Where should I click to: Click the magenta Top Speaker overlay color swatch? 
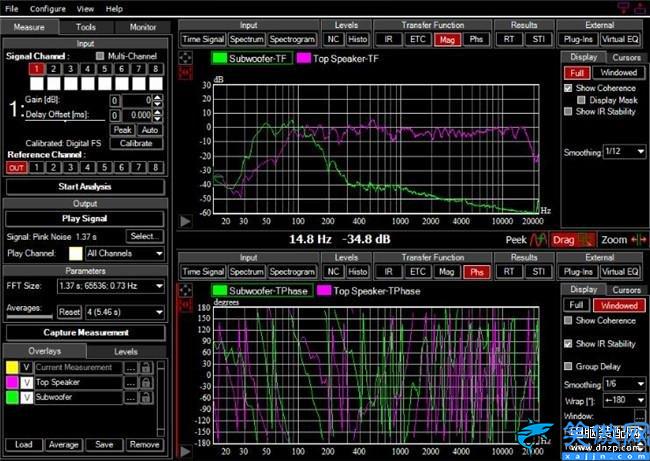click(x=12, y=382)
